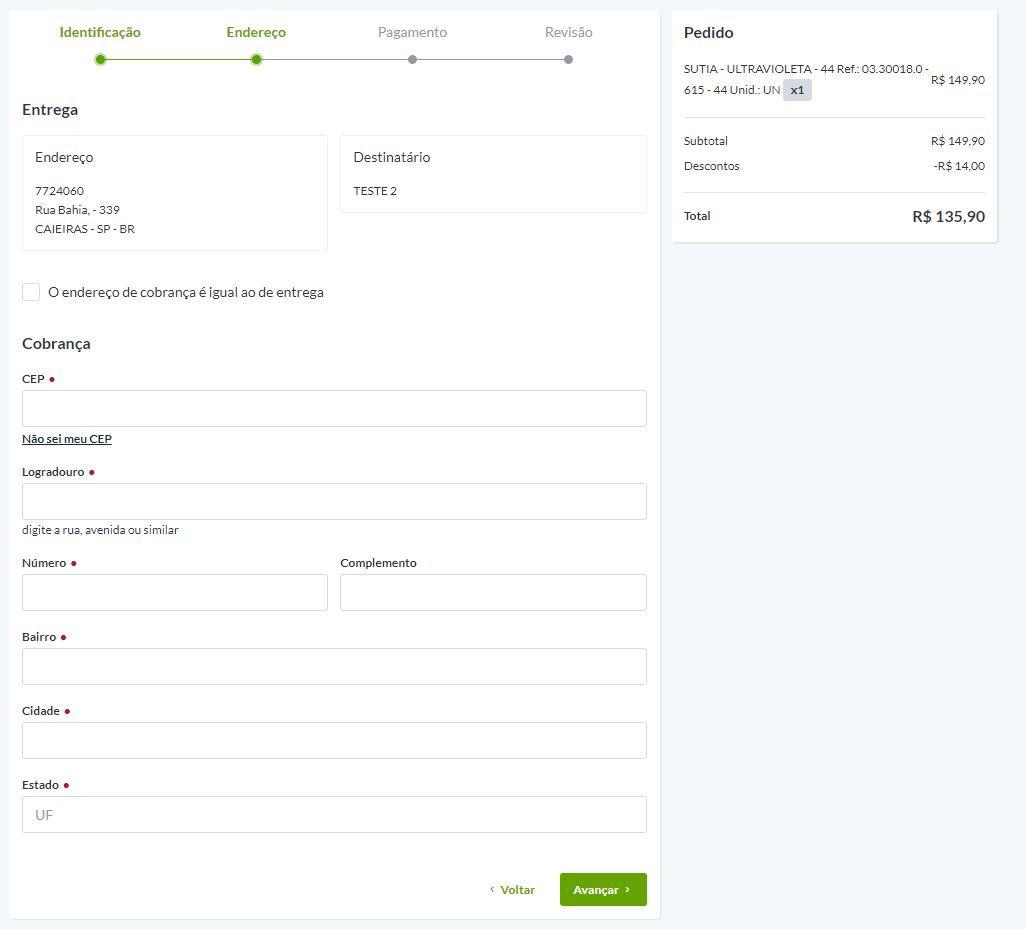Open the Estado UF dropdown

(x=334, y=814)
